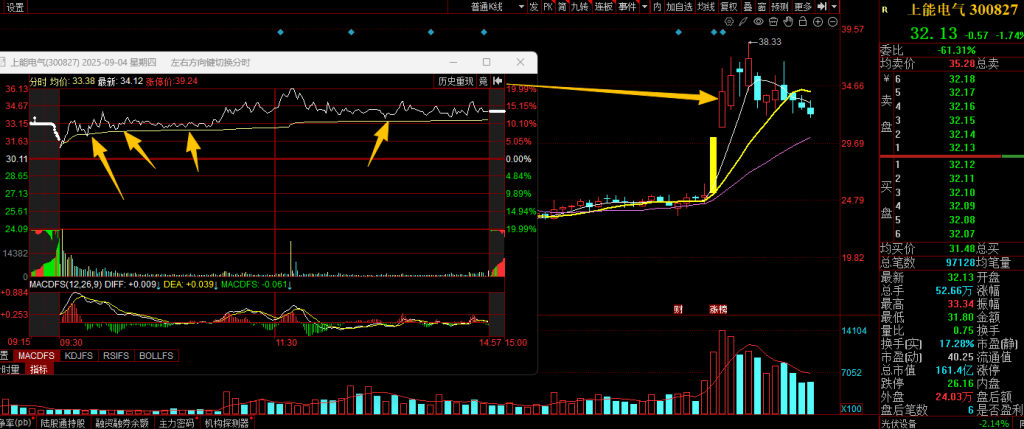The width and height of the screenshot is (1024, 429).
Task: Click the back arrow icon beside 亮
Action: (x=496, y=81)
